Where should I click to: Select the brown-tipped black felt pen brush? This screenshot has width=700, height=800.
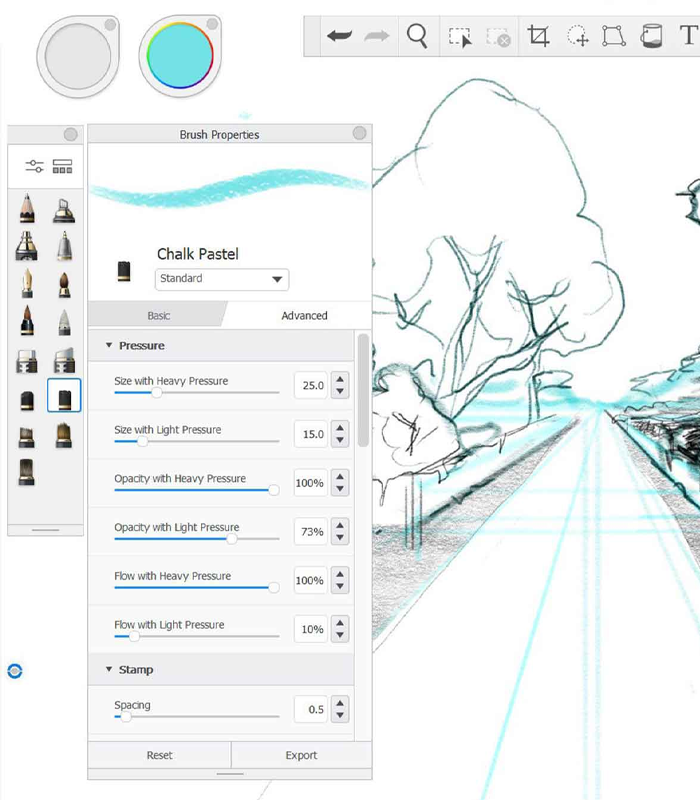click(x=27, y=320)
